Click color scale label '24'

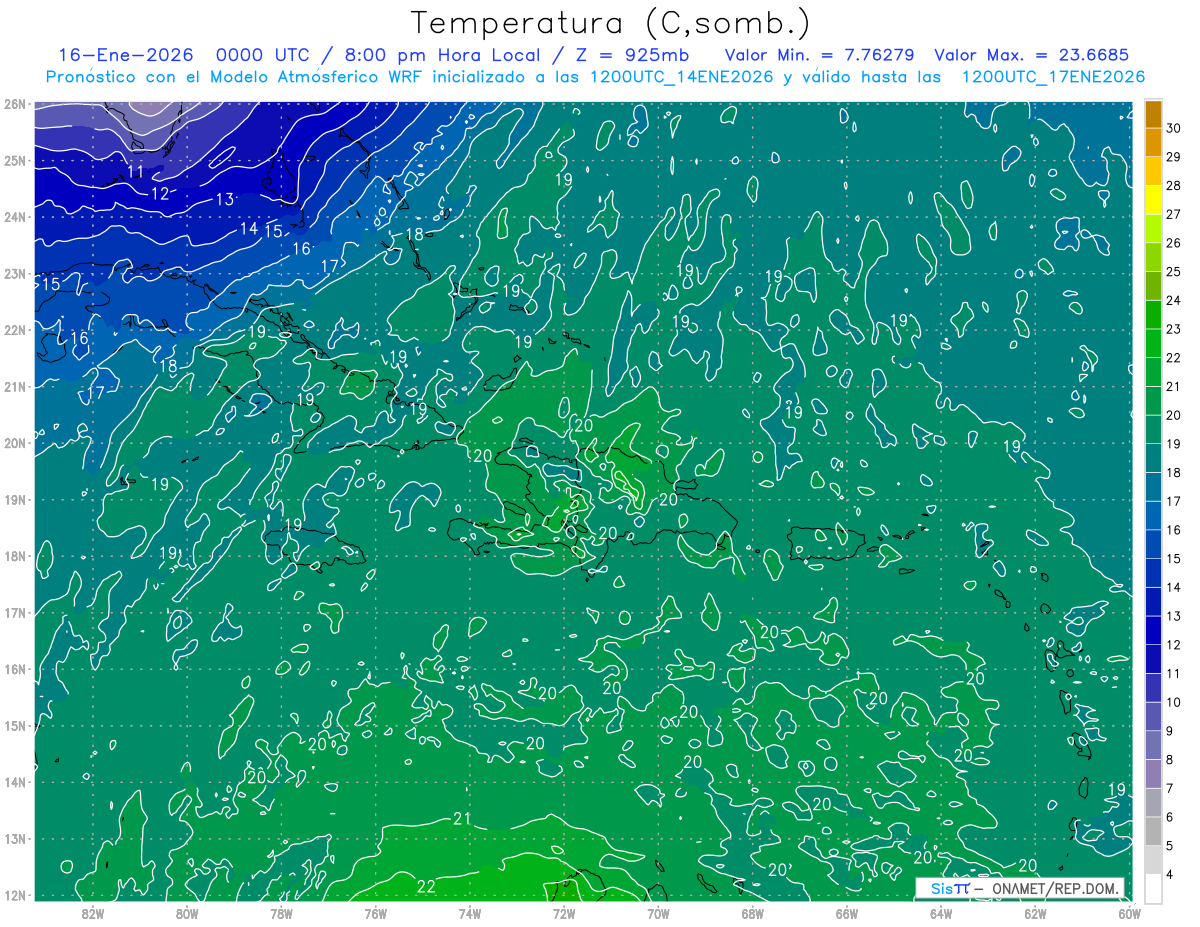point(1174,300)
